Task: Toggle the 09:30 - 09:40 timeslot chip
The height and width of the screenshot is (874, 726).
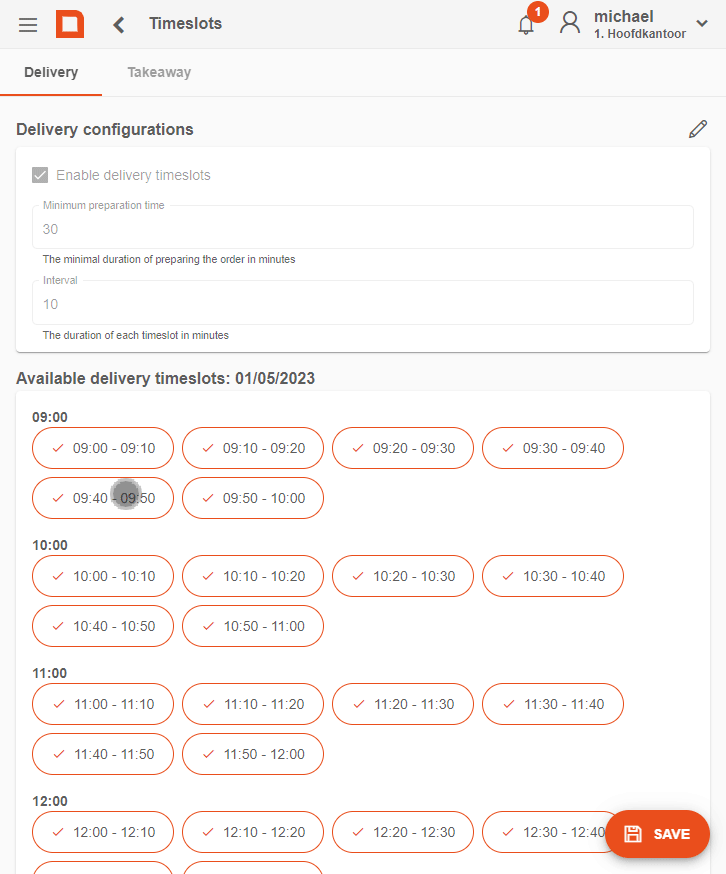Action: pos(553,448)
